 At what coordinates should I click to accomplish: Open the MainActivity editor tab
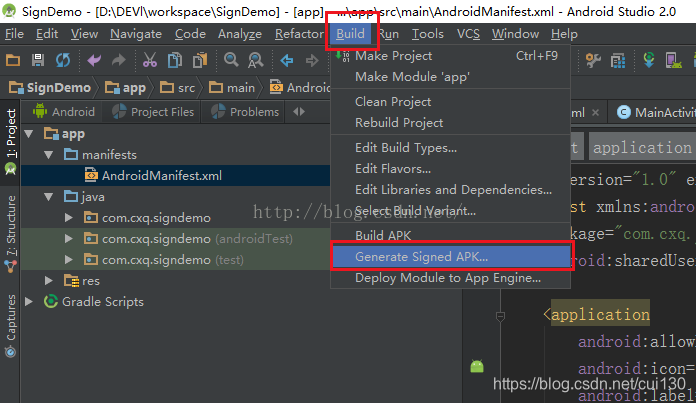point(656,112)
